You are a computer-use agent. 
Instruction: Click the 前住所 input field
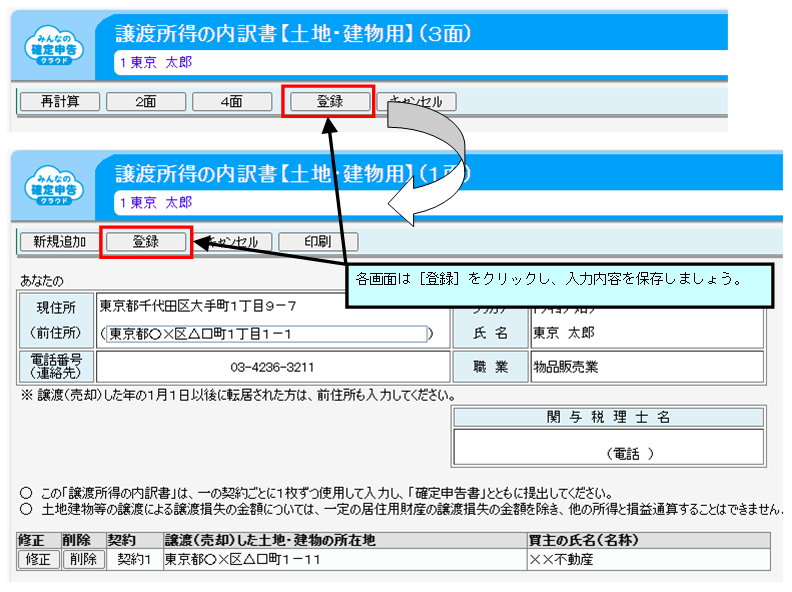click(x=267, y=334)
